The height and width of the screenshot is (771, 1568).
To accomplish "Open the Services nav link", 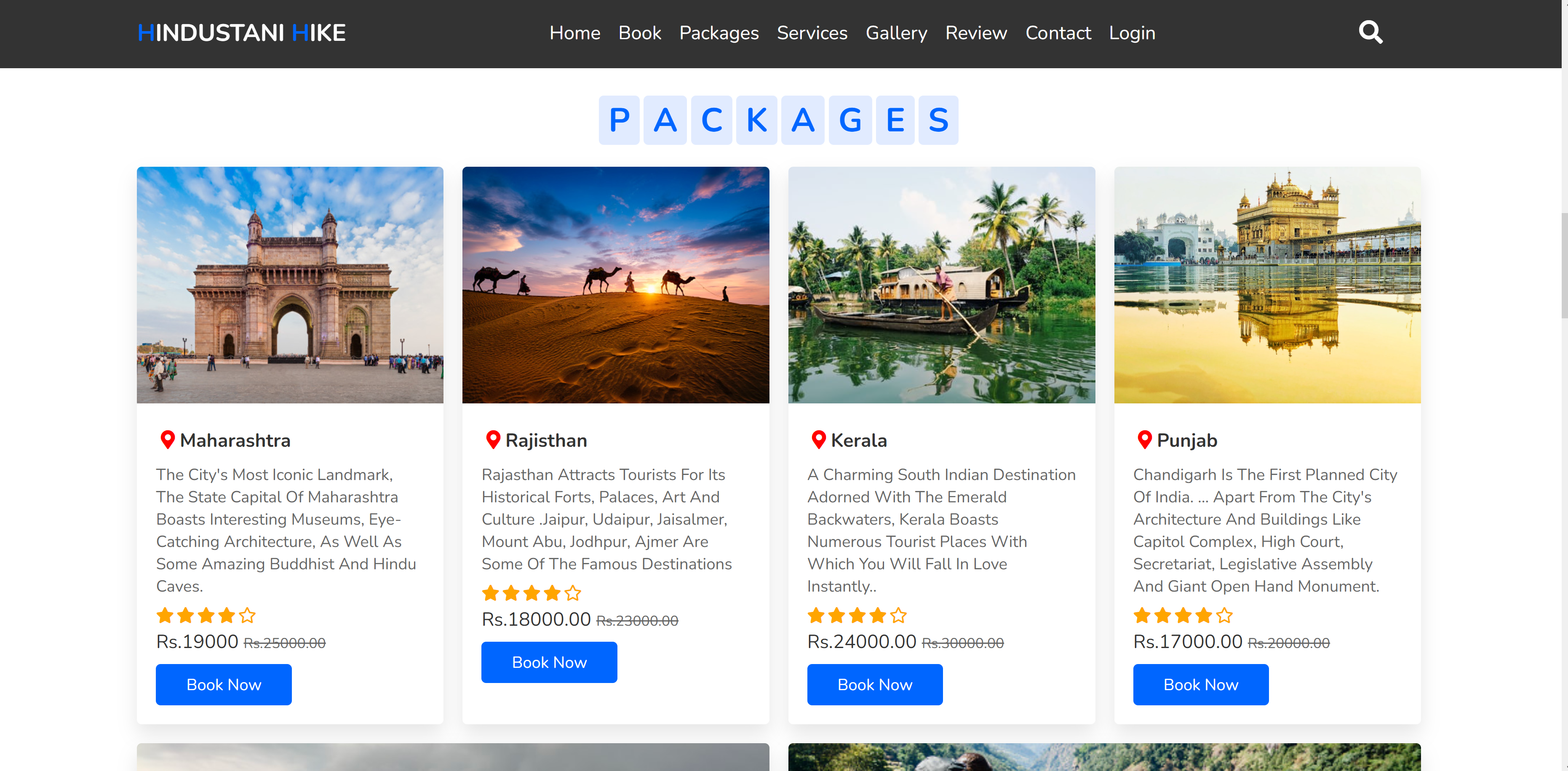I will pos(812,33).
